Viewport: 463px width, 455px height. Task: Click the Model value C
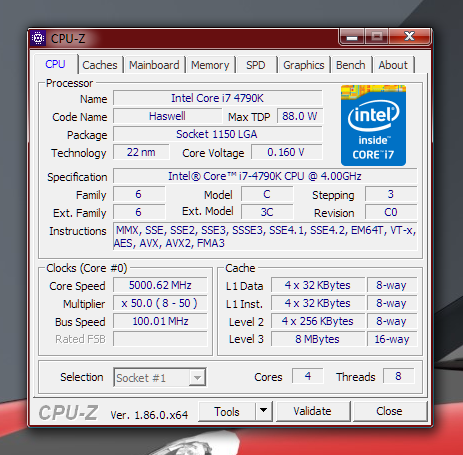tap(267, 194)
